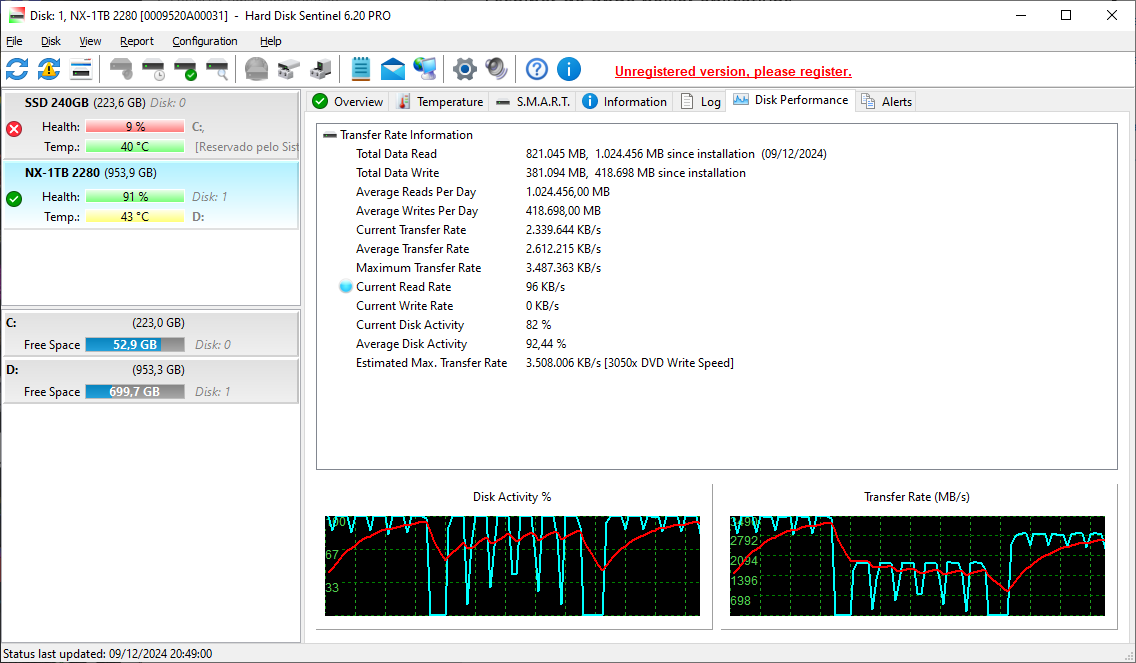Click the Current Write Rate label
Screen dimensions: 1136x663
[x=404, y=306]
